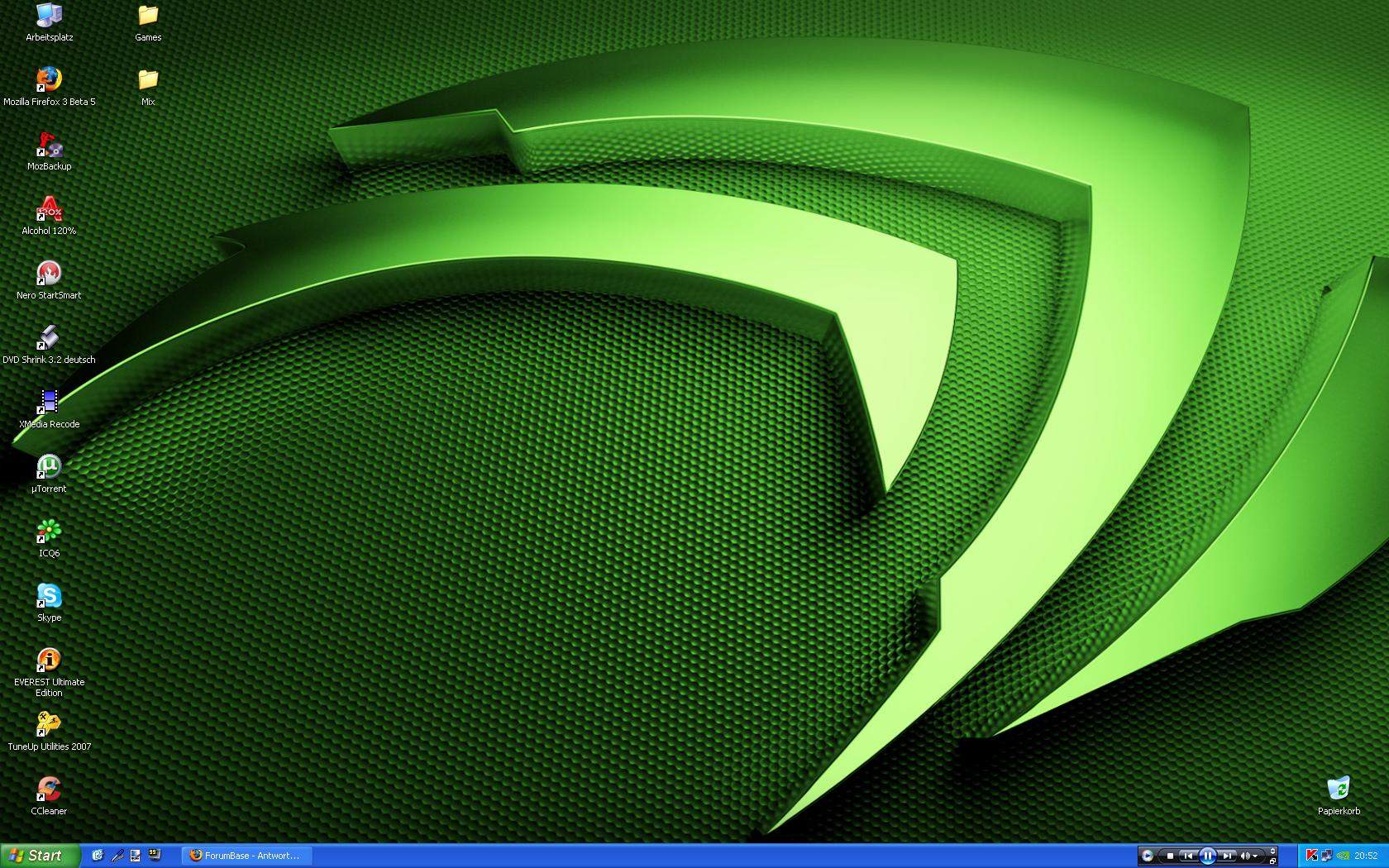Mute the media player toolbar volume
The height and width of the screenshot is (868, 1389).
1244,856
